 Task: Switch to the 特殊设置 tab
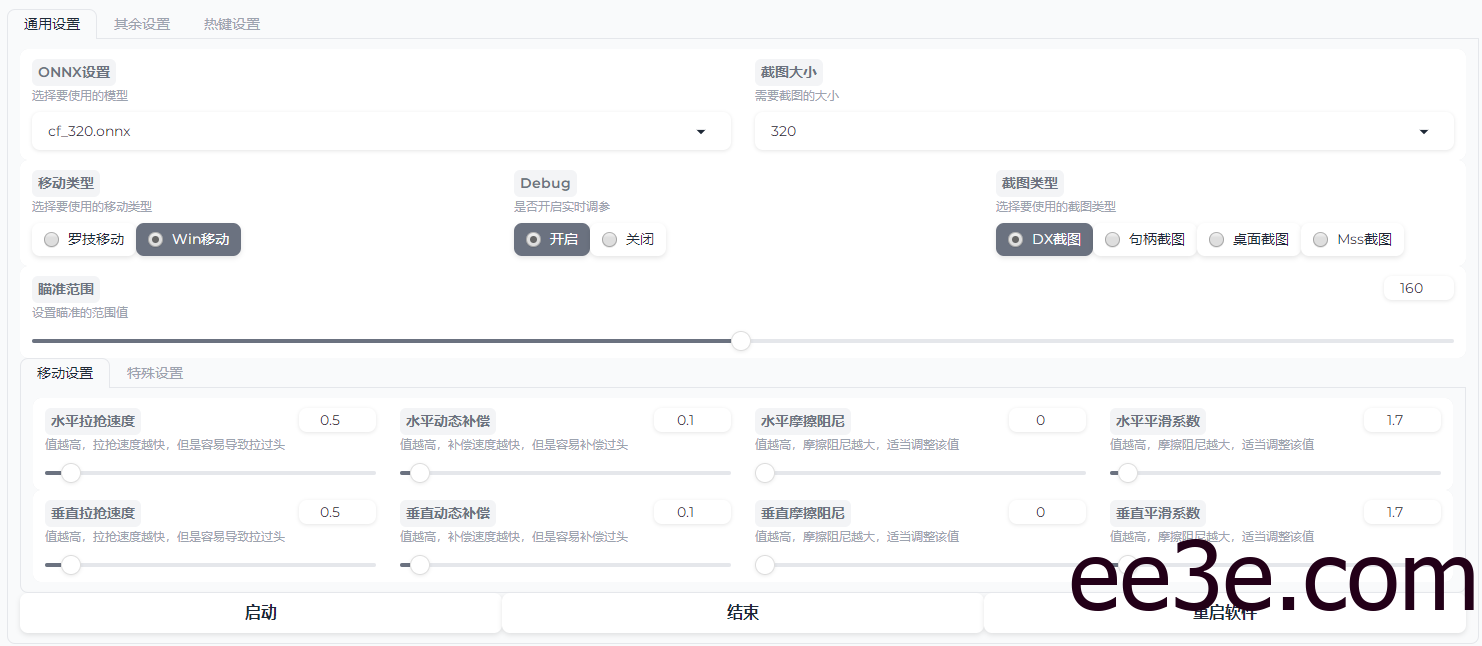[x=154, y=372]
